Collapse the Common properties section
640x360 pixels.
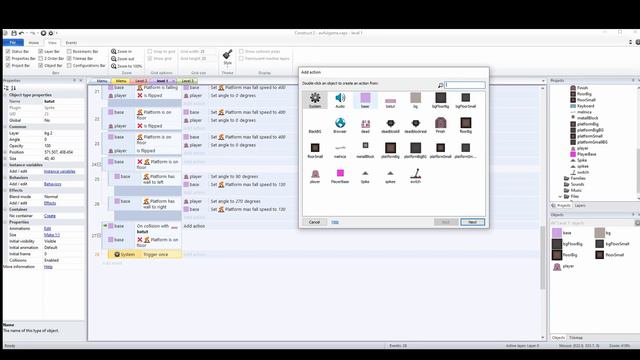click(x=6, y=127)
